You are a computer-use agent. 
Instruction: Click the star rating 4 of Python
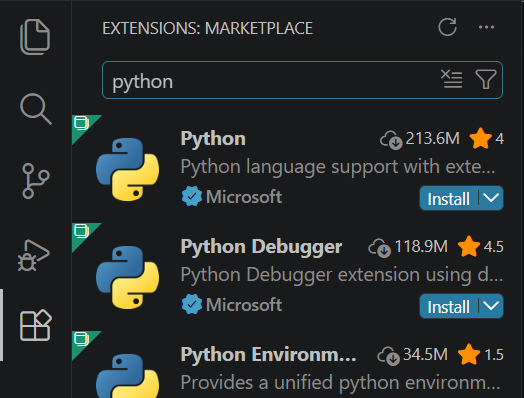(486, 138)
